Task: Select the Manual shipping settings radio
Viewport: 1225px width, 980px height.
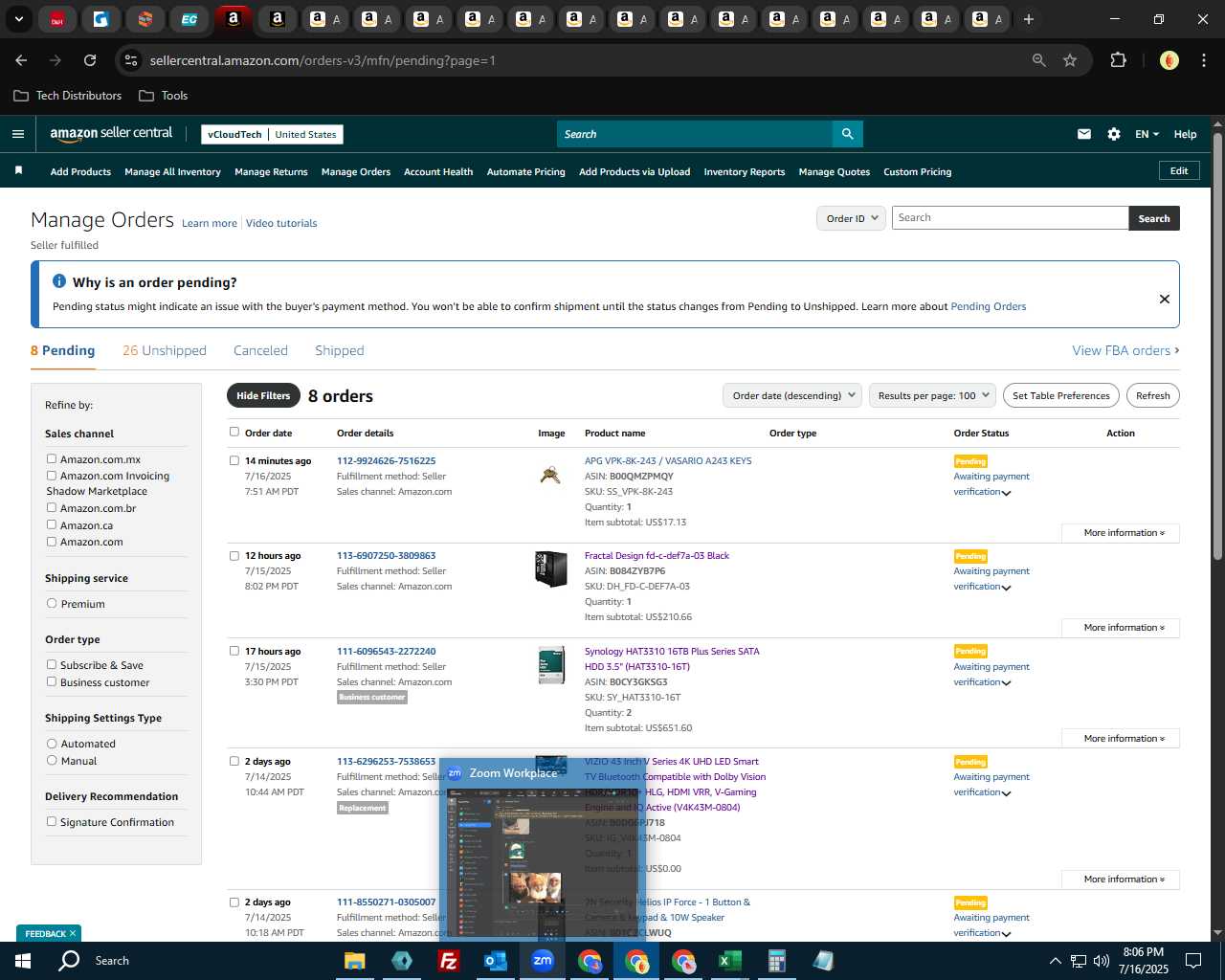Action: 52,760
